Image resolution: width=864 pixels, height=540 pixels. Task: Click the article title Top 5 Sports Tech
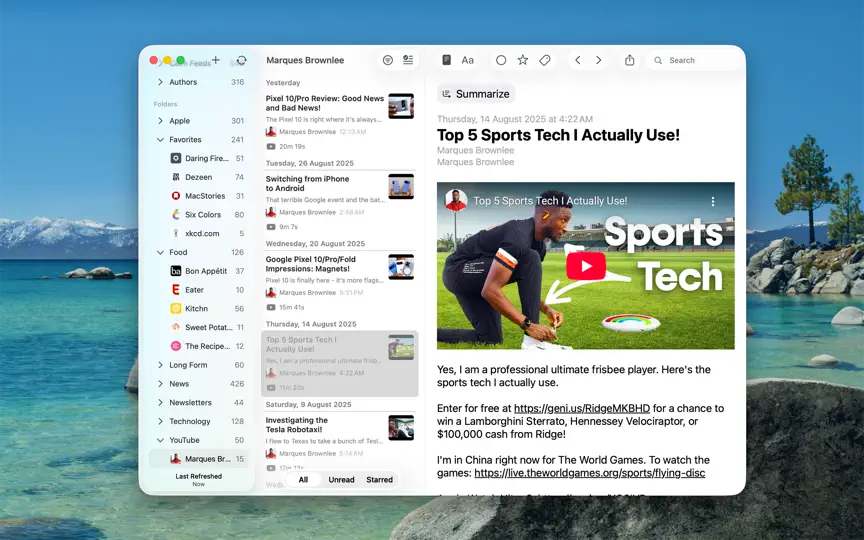[558, 135]
